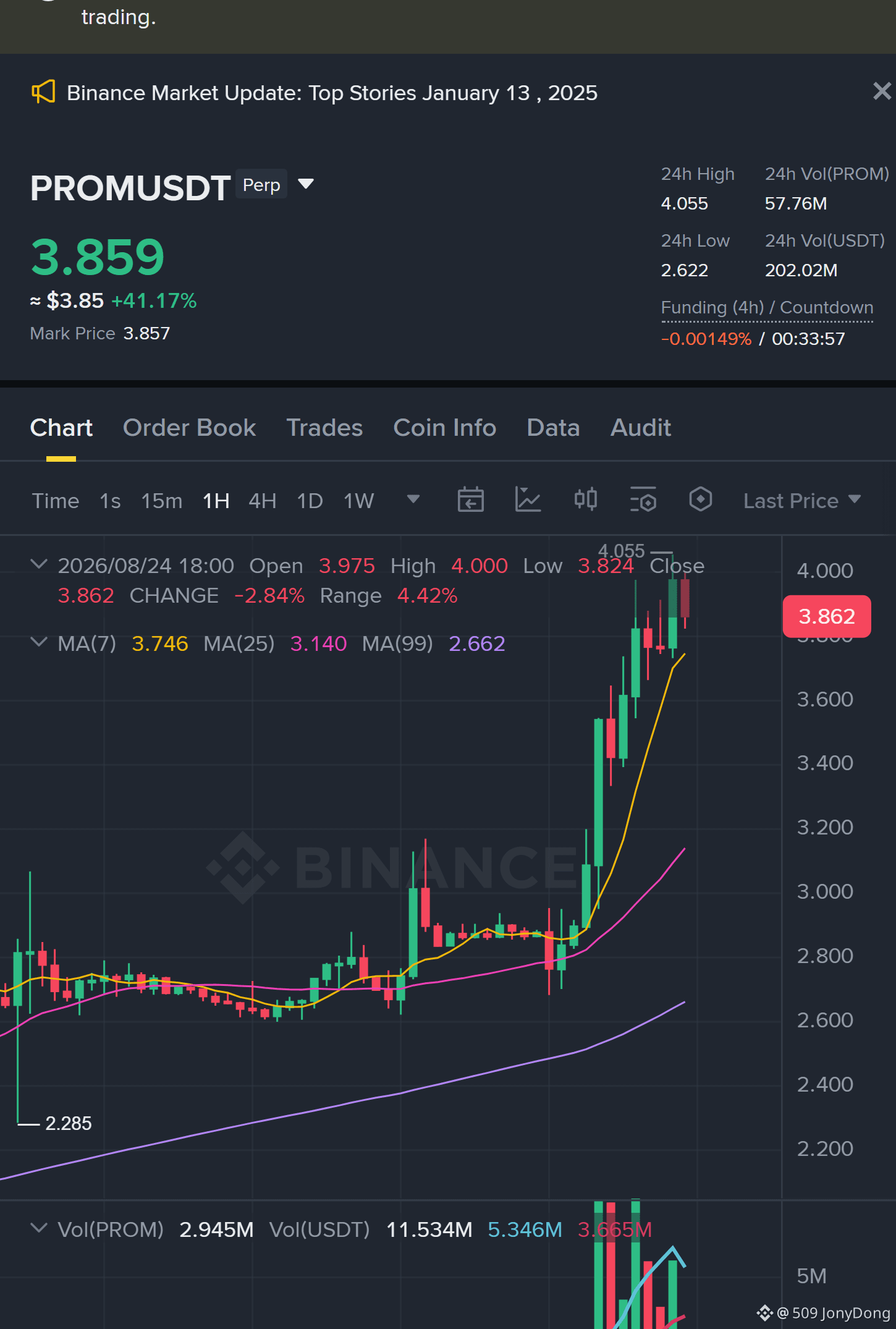Expand more time interval options

pyautogui.click(x=413, y=499)
